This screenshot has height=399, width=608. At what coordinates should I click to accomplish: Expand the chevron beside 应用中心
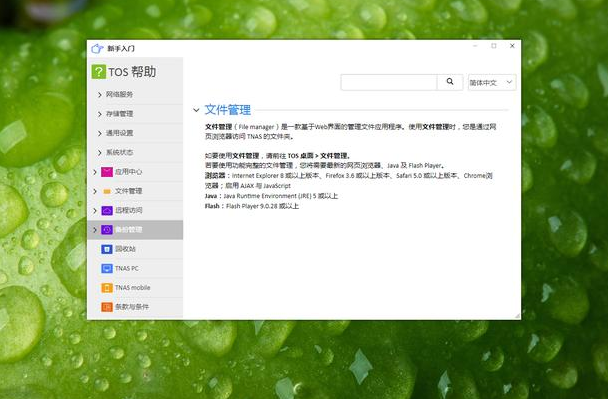[x=95, y=172]
